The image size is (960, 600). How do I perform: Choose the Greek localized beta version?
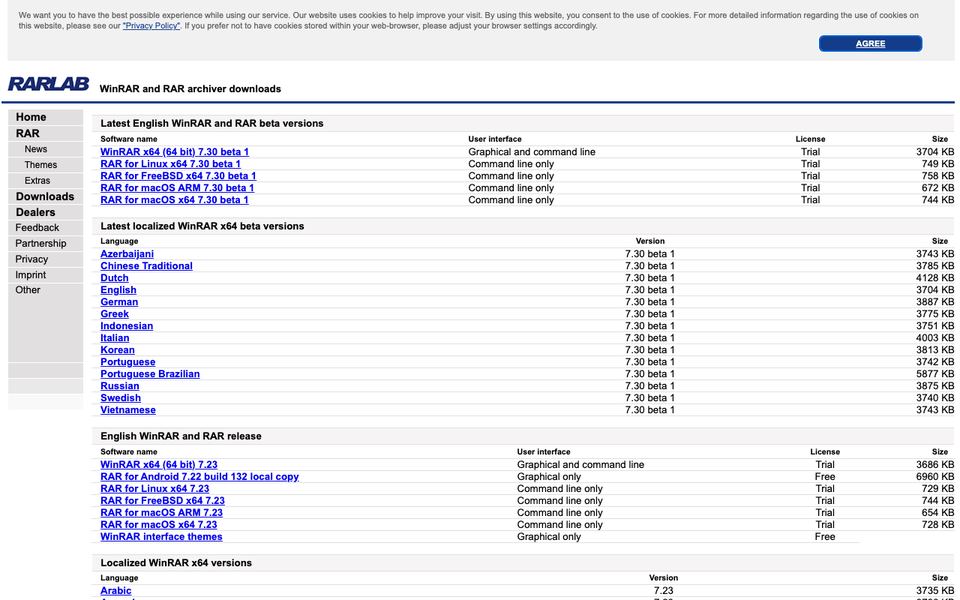114,314
